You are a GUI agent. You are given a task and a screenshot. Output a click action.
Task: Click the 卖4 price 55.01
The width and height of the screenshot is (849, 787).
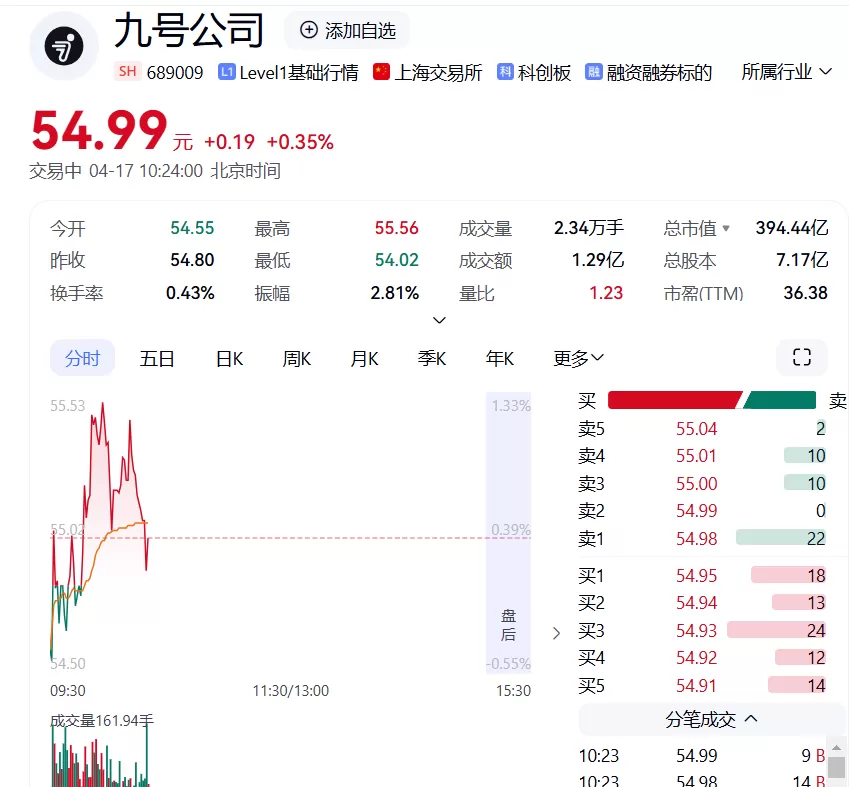click(x=696, y=456)
